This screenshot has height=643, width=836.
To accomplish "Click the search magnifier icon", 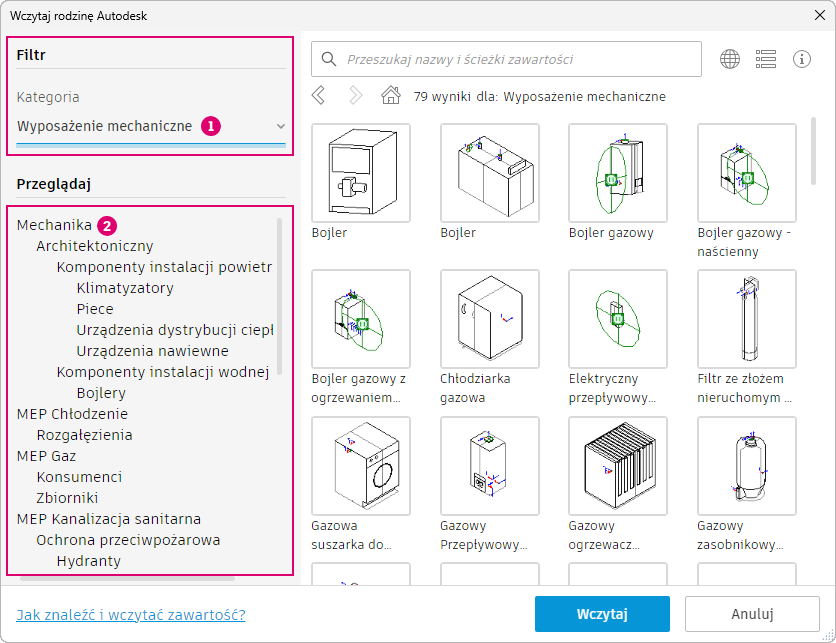I will 329,59.
